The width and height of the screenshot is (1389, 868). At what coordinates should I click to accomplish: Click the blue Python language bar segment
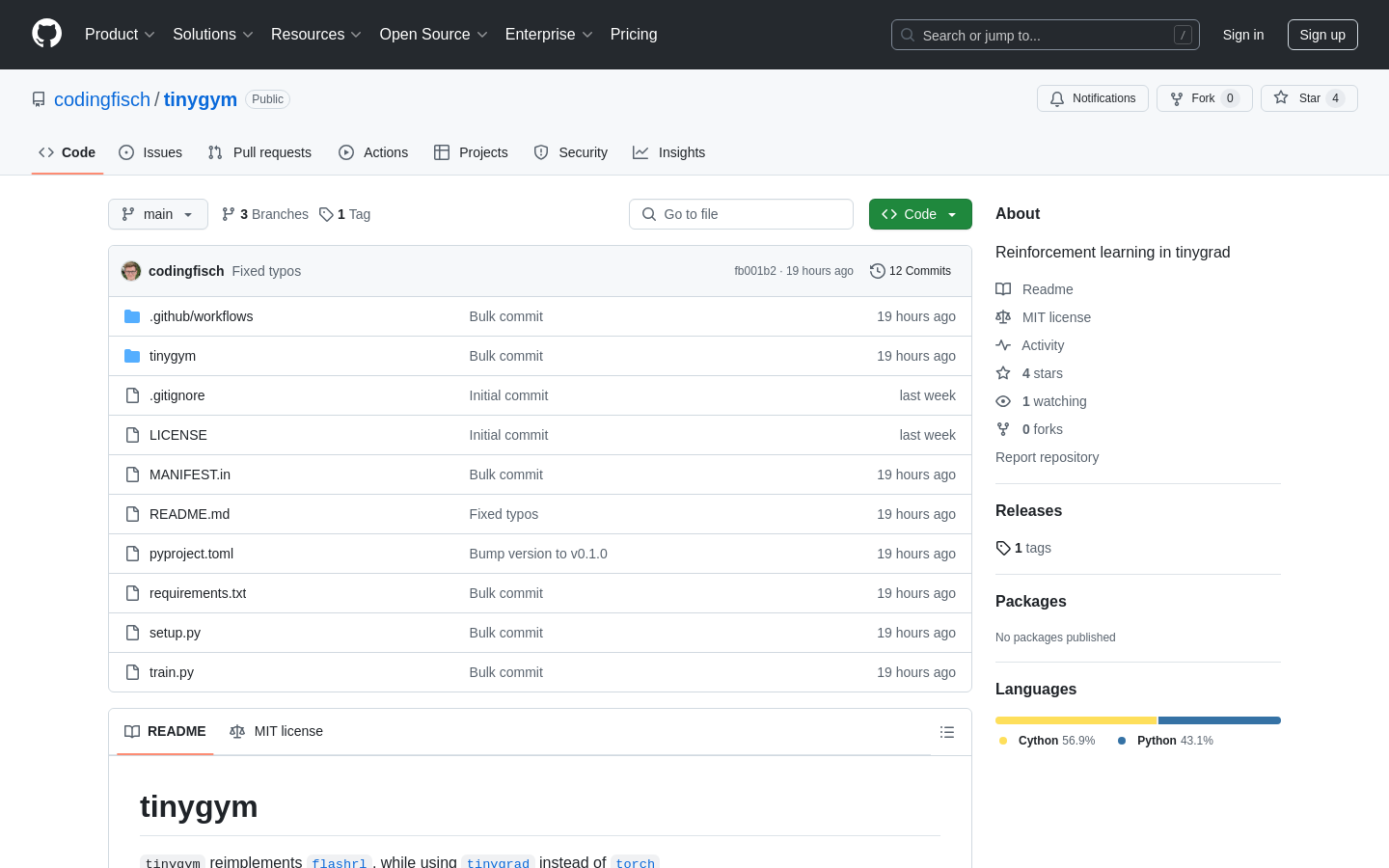(x=1219, y=720)
